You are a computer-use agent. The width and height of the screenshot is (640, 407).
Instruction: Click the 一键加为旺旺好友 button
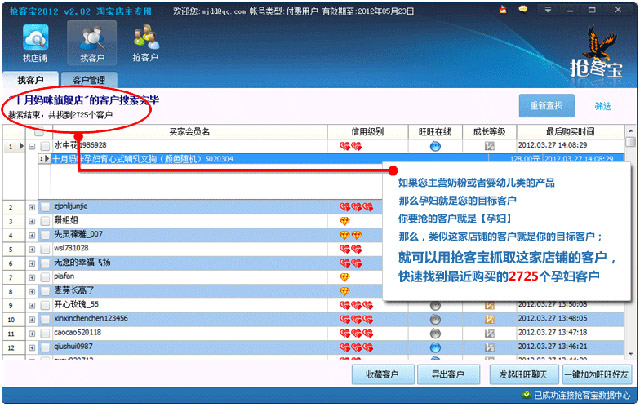596,374
